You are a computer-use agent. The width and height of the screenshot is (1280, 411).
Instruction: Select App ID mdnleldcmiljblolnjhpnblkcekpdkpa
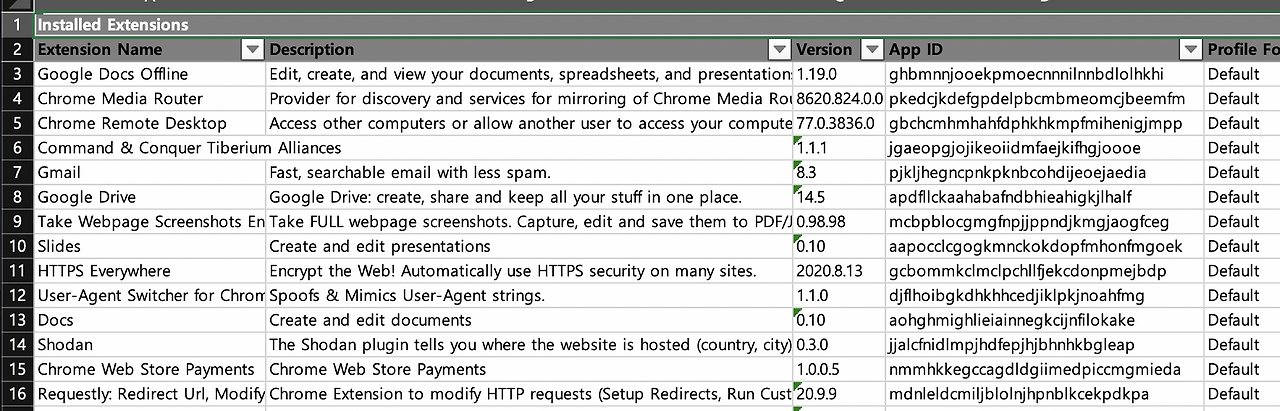click(x=1045, y=394)
